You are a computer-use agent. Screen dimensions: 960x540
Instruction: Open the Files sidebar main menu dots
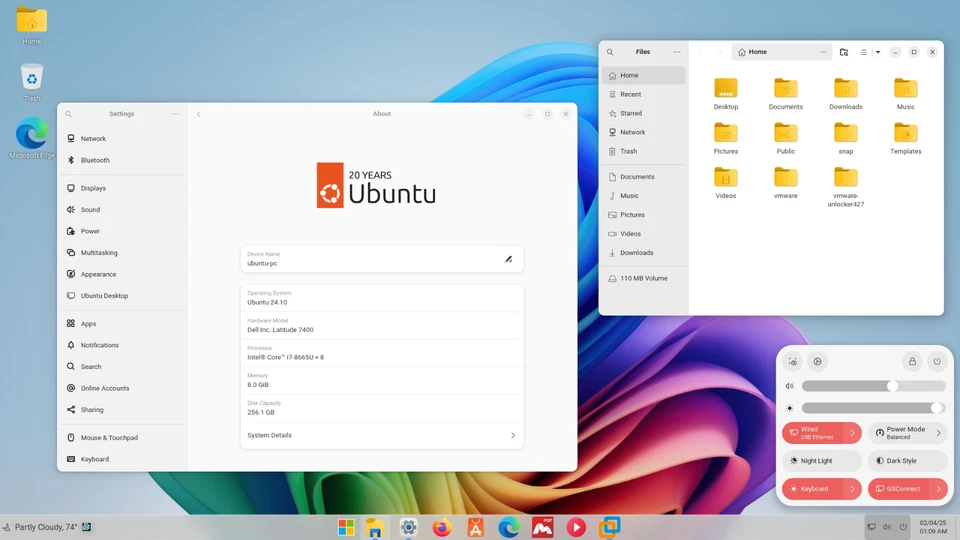tap(677, 53)
